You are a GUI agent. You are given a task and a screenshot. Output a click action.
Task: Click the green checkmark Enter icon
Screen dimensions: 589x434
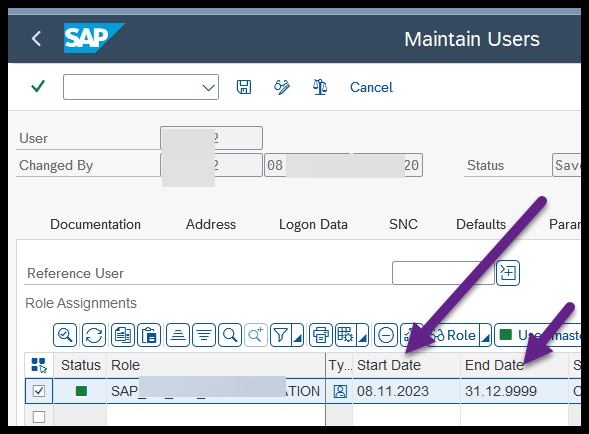point(38,86)
